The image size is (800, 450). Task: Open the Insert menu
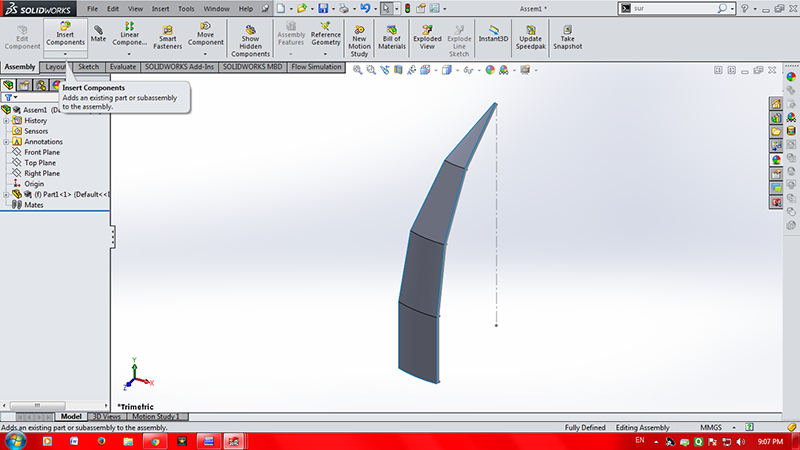160,9
